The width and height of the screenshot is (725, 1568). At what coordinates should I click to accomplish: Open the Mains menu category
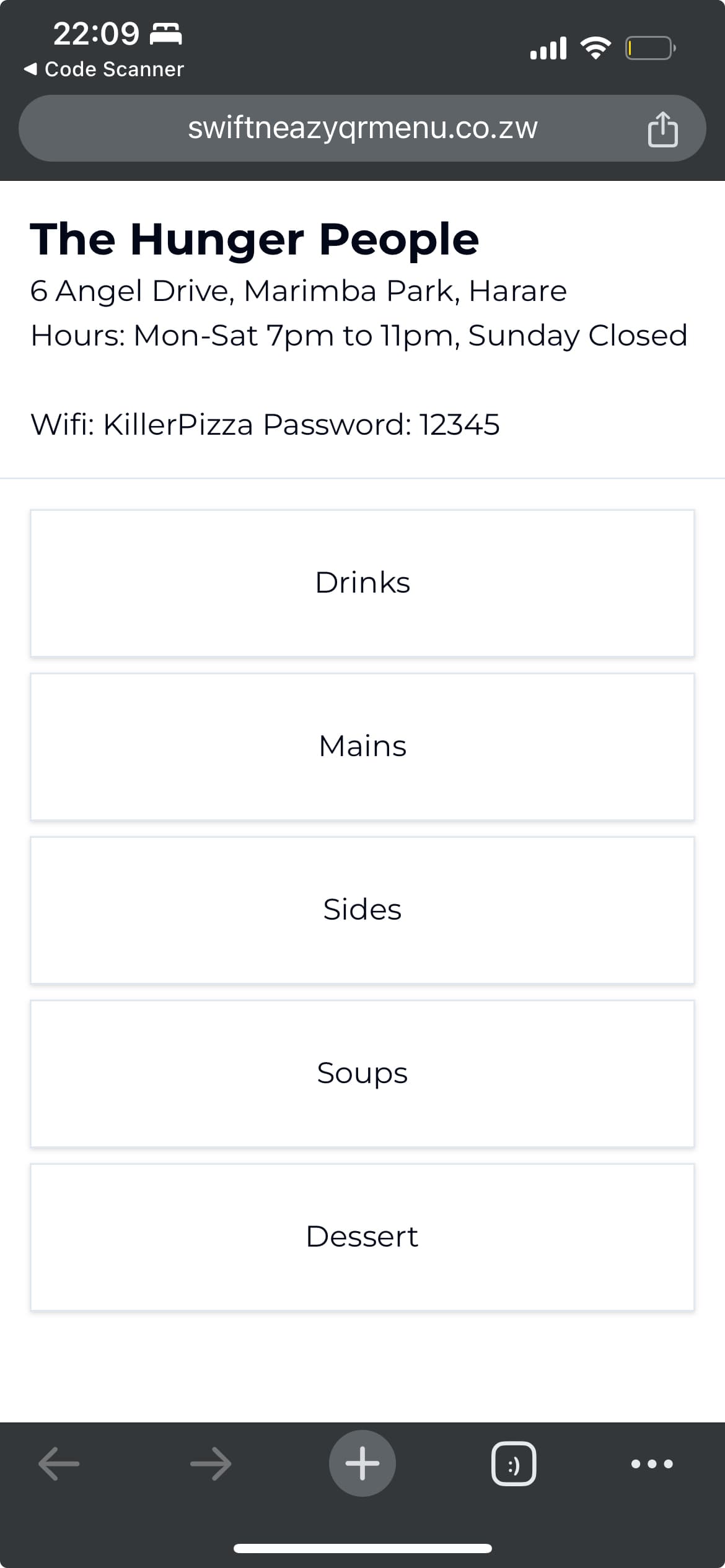[x=362, y=746]
